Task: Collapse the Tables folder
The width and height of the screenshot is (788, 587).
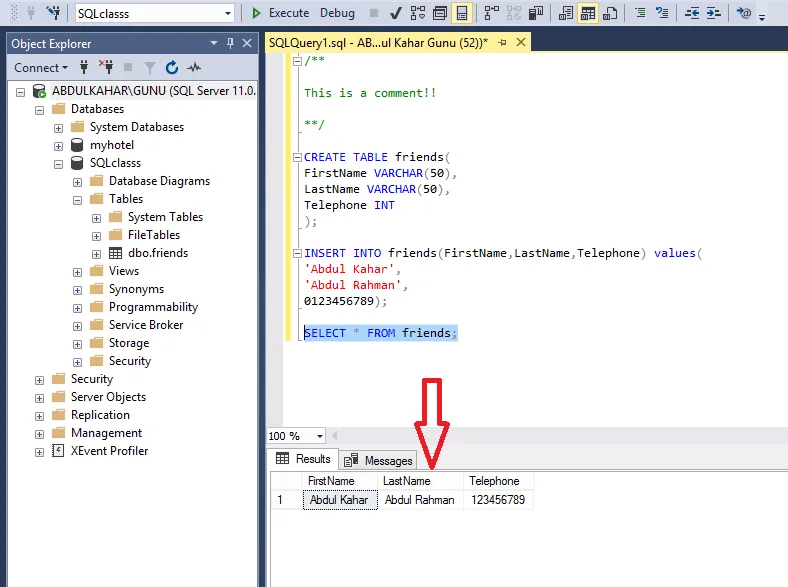Action: point(77,201)
